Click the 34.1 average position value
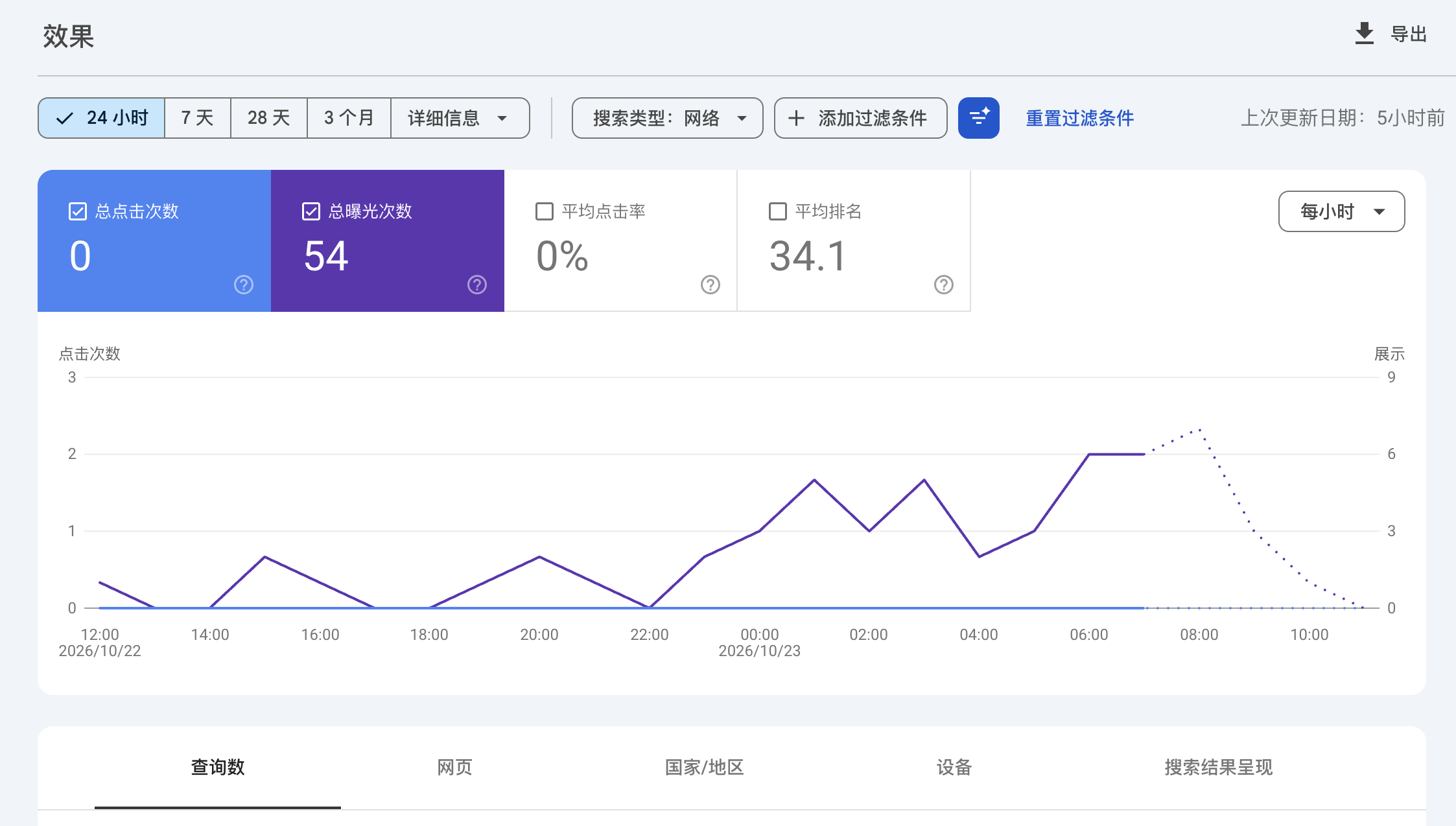 [x=808, y=255]
